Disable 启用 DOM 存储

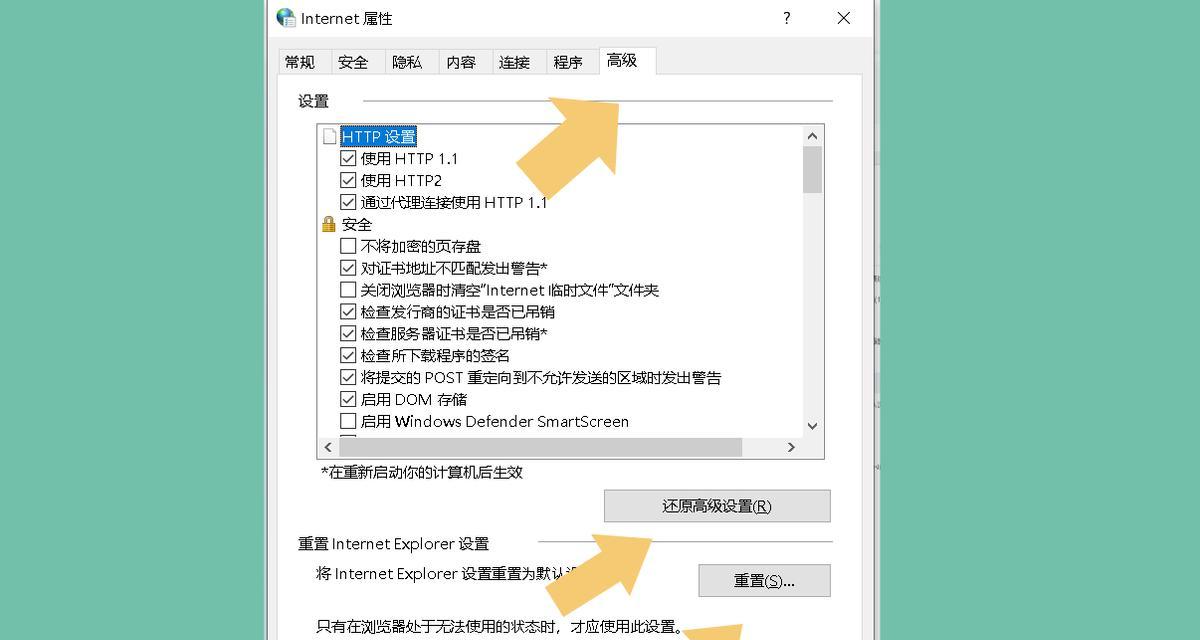click(348, 399)
